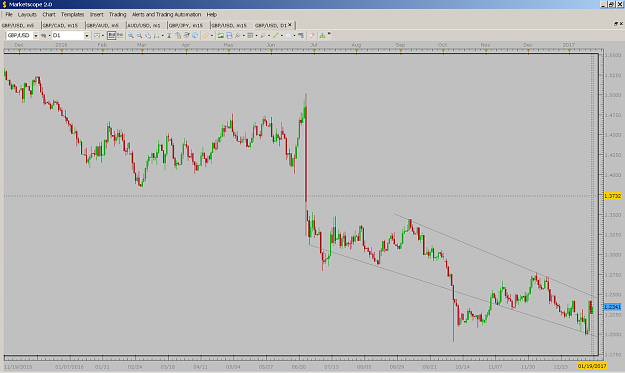The height and width of the screenshot is (373, 625).
Task: Open the File menu
Action: pyautogui.click(x=9, y=14)
